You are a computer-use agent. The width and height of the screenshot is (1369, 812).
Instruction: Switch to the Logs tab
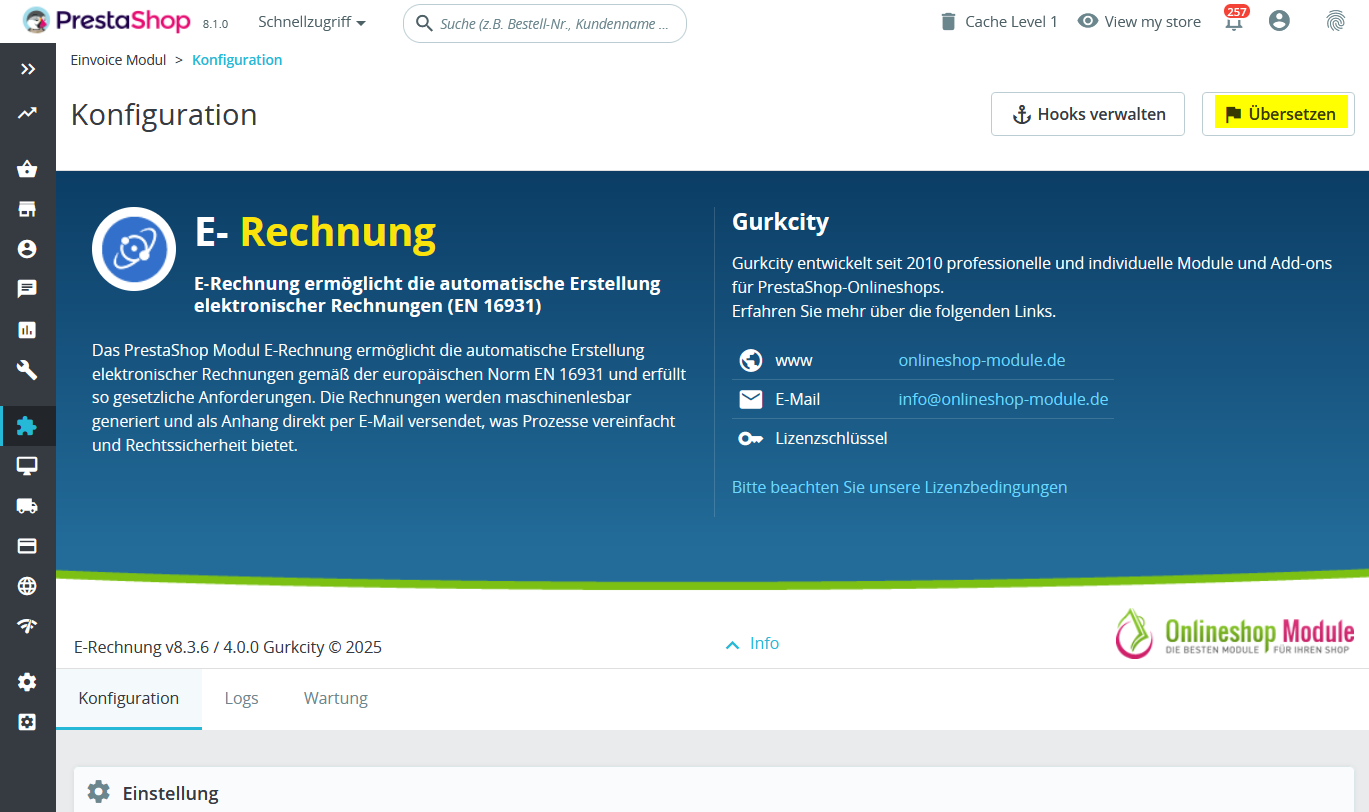[241, 698]
